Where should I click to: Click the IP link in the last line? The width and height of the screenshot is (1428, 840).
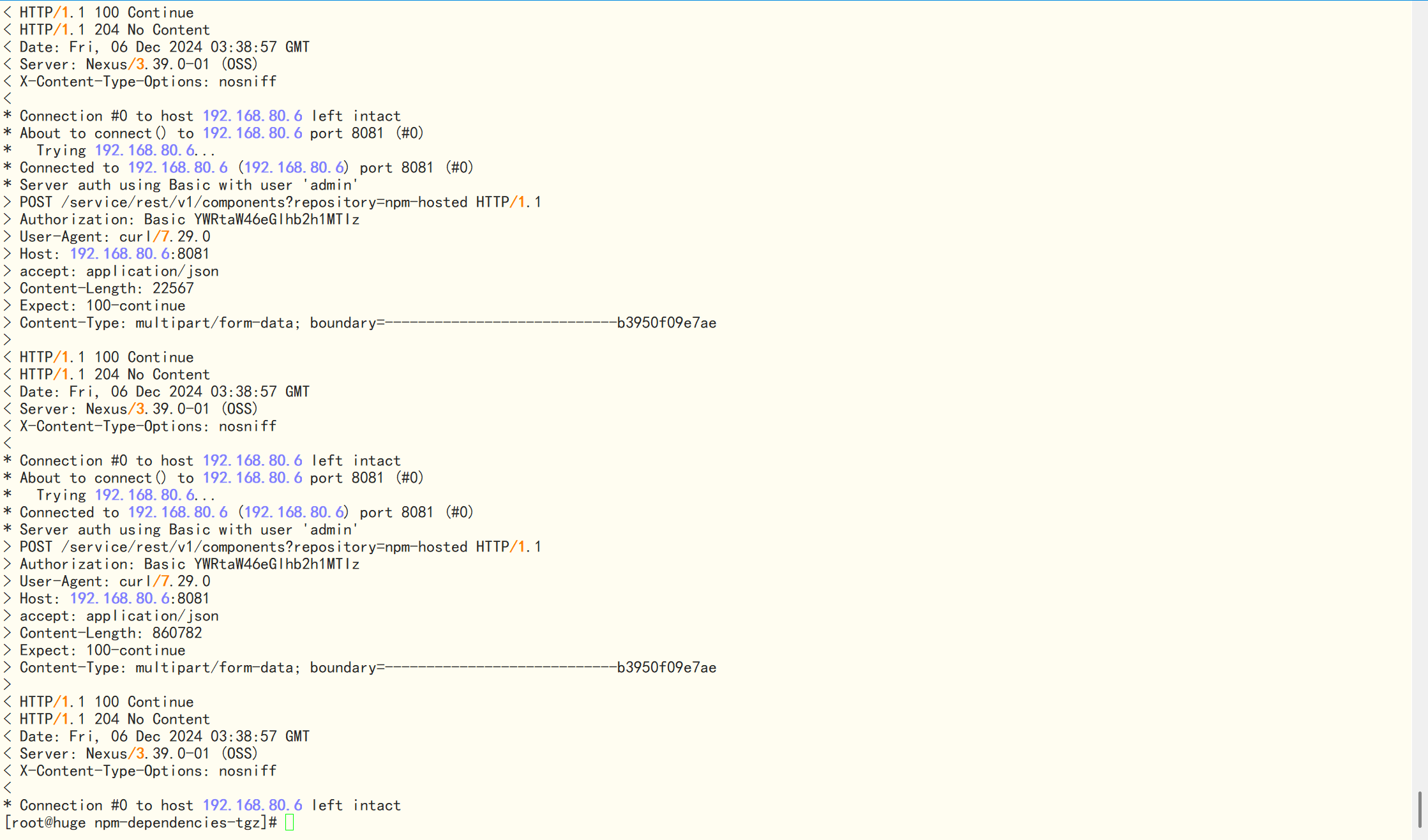click(x=252, y=806)
